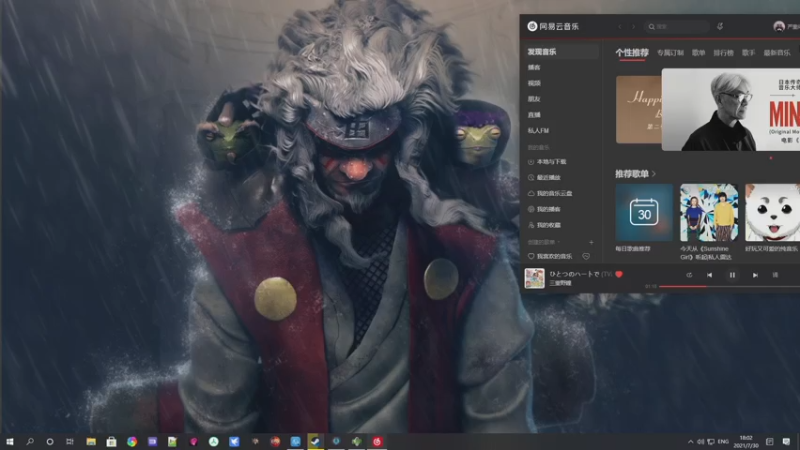Select 视频 (video) in sidebar

(534, 83)
